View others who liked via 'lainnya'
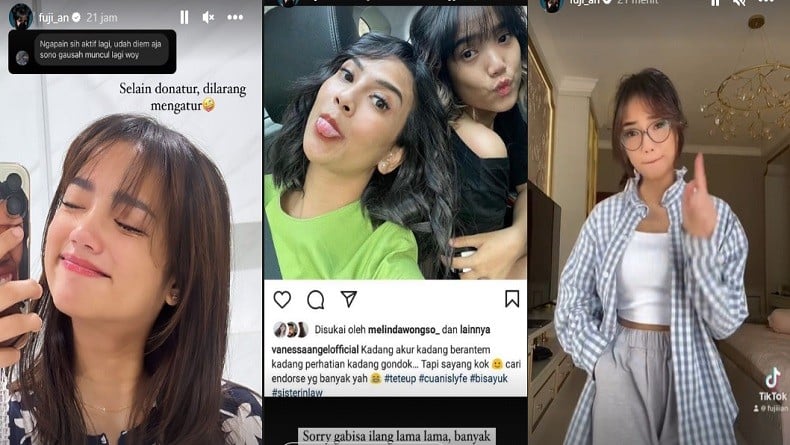Viewport: 790px width, 445px height. tap(475, 330)
